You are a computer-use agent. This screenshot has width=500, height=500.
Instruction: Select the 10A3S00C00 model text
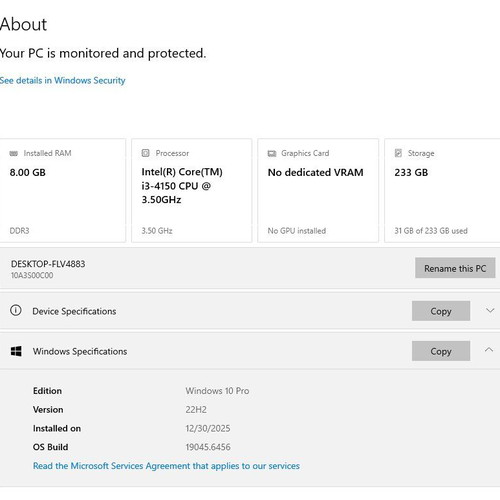click(32, 275)
